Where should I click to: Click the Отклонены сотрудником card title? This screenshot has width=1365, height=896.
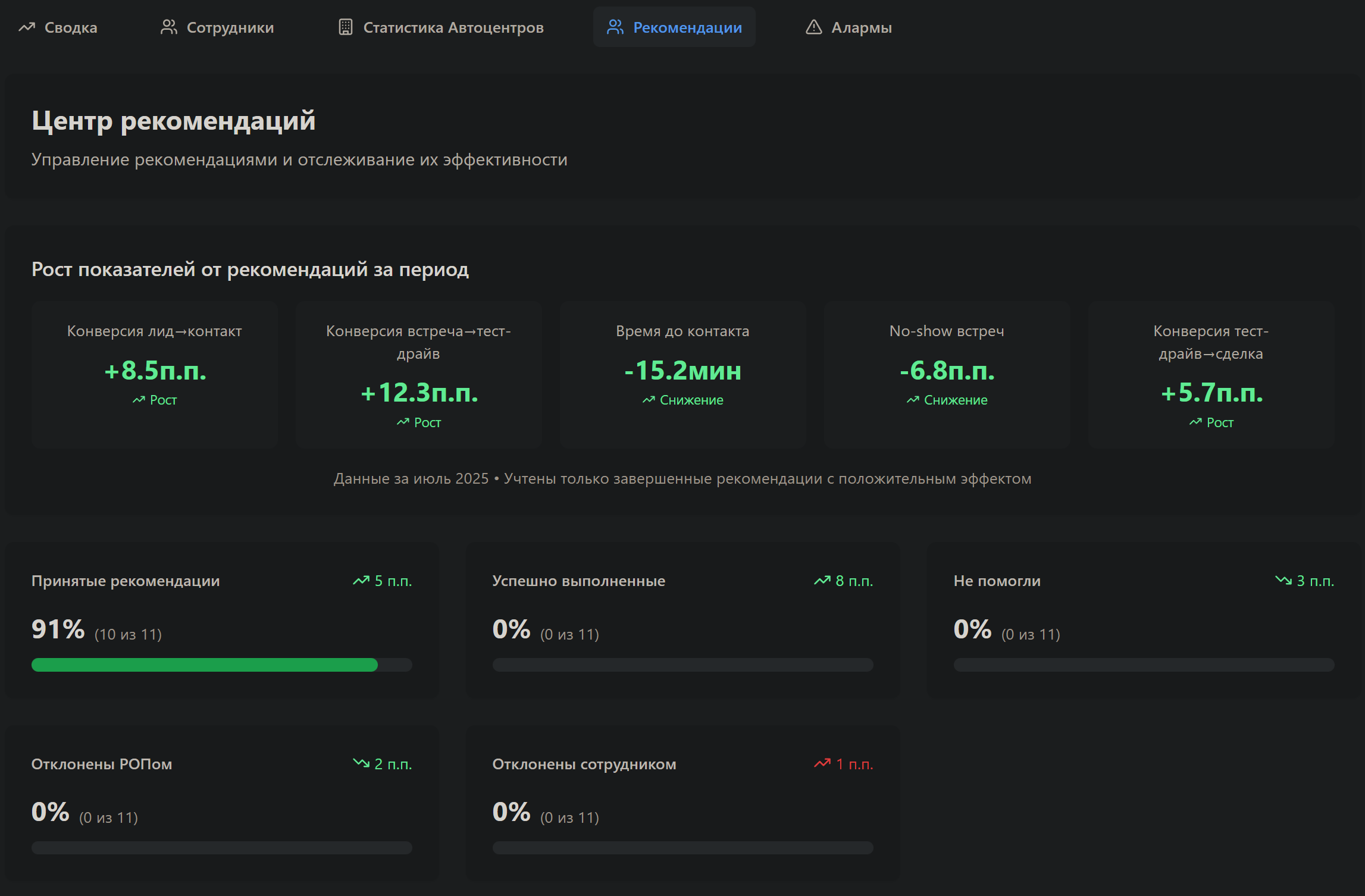pyautogui.click(x=584, y=764)
